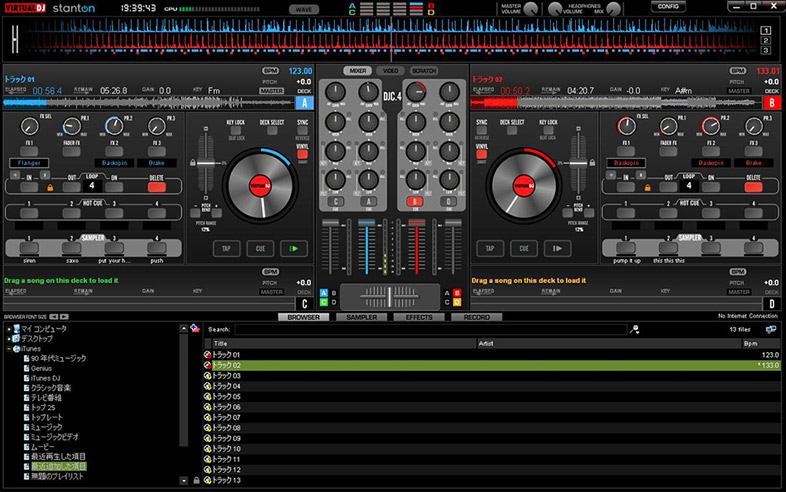Trigger the pump it up sampler pad
This screenshot has height=492, width=786.
tap(626, 248)
